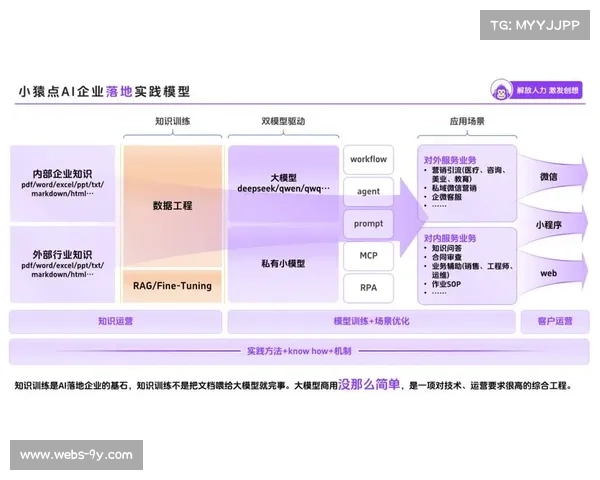Click the 私域微信营销 bullet item

[454, 188]
